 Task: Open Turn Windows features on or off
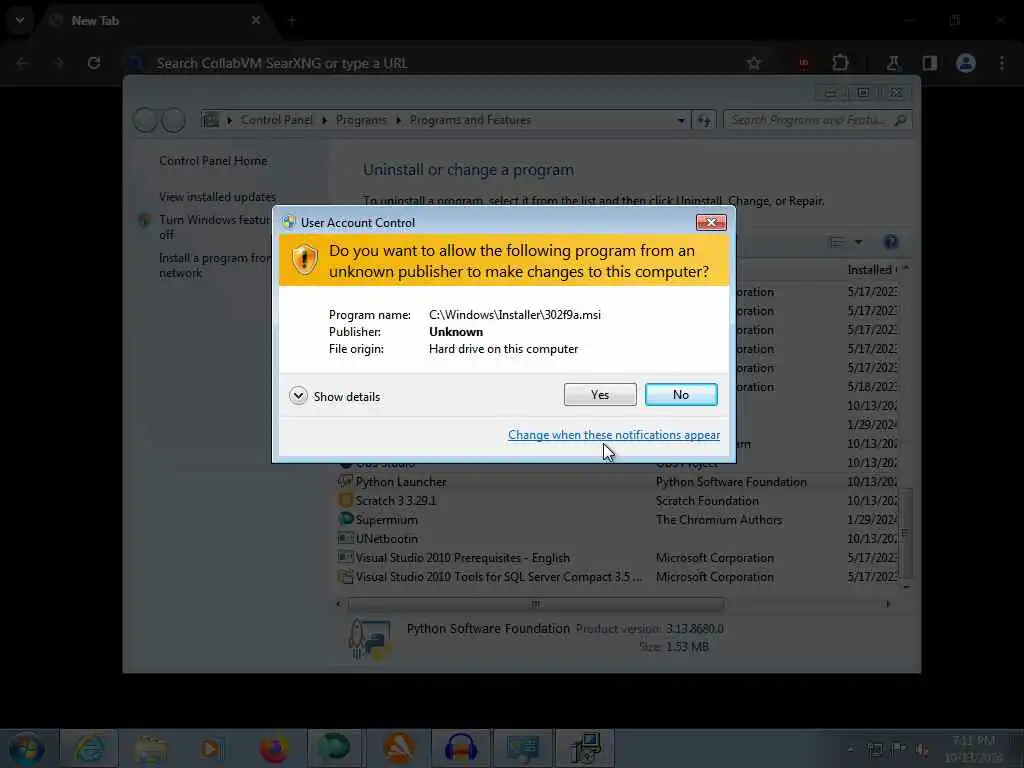214,227
